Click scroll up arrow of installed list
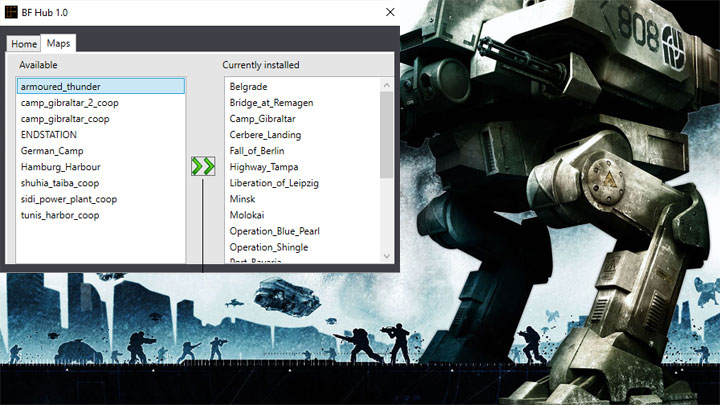 pos(387,85)
